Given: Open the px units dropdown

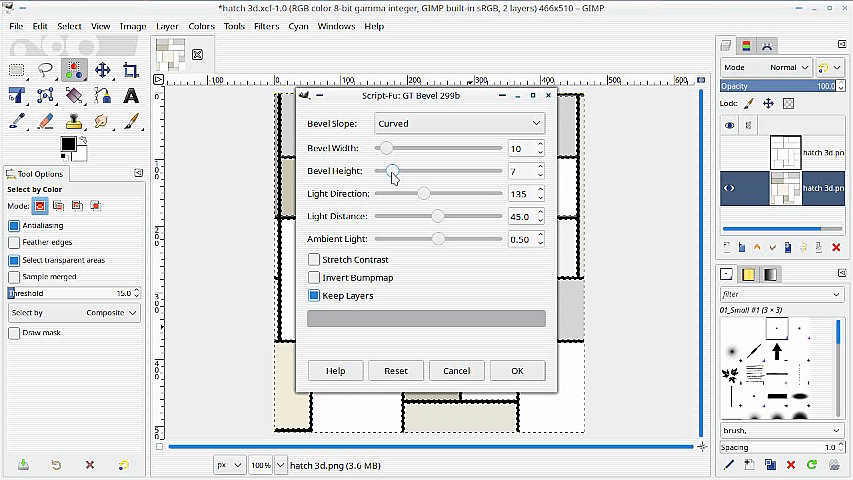Looking at the screenshot, I should coord(229,465).
